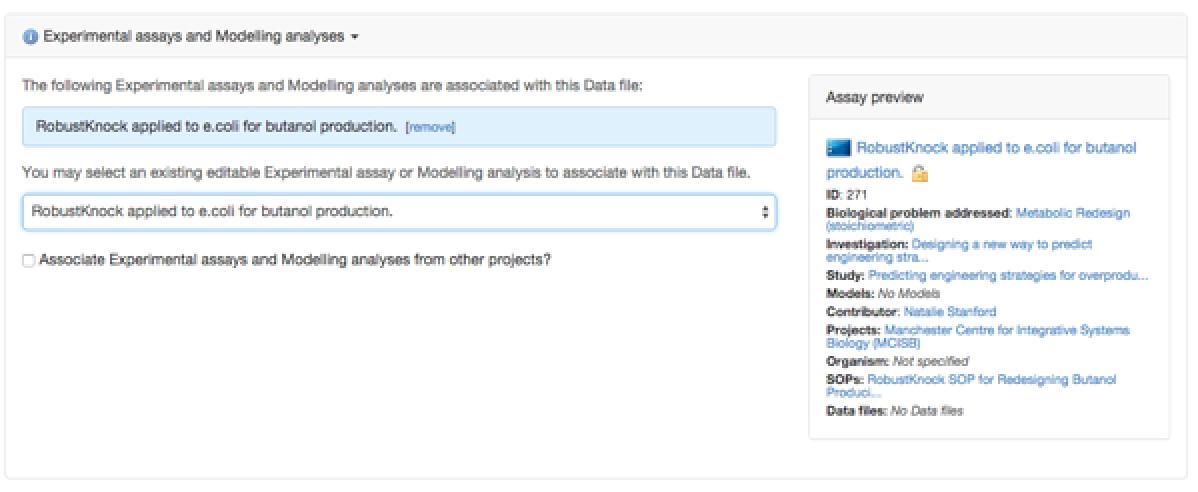Click the 'Assay preview' panel header
This screenshot has height=492, width=1198.
(874, 98)
